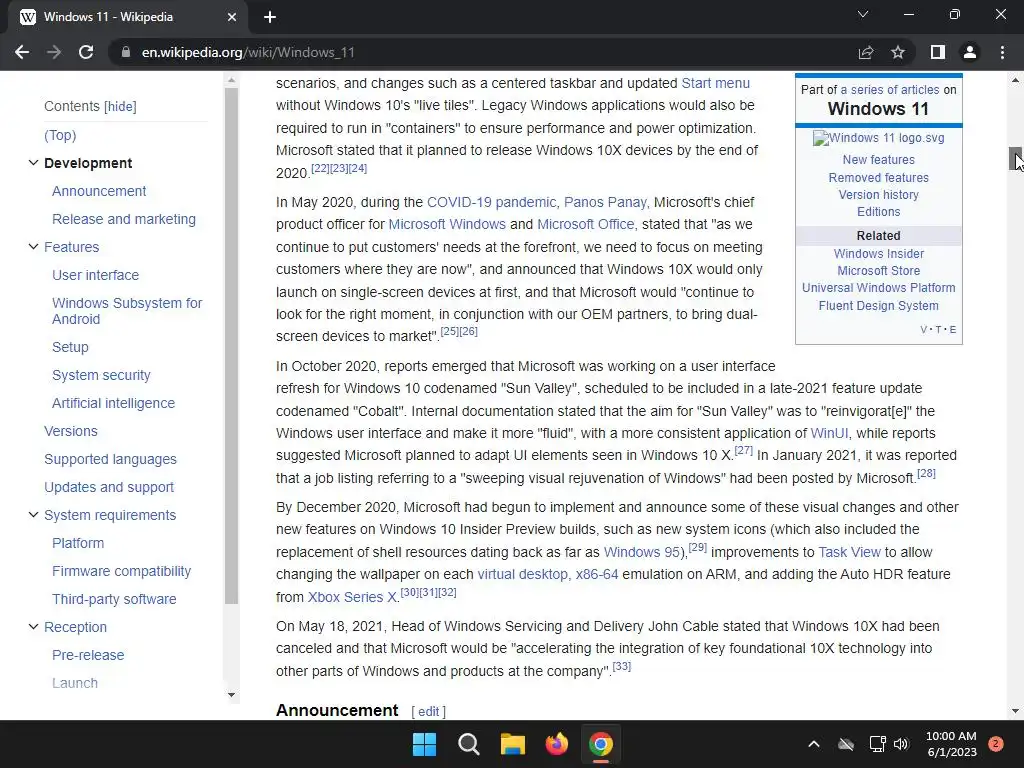This screenshot has height=768, width=1024.
Task: Collapse the Reception contents section
Action: (33, 626)
